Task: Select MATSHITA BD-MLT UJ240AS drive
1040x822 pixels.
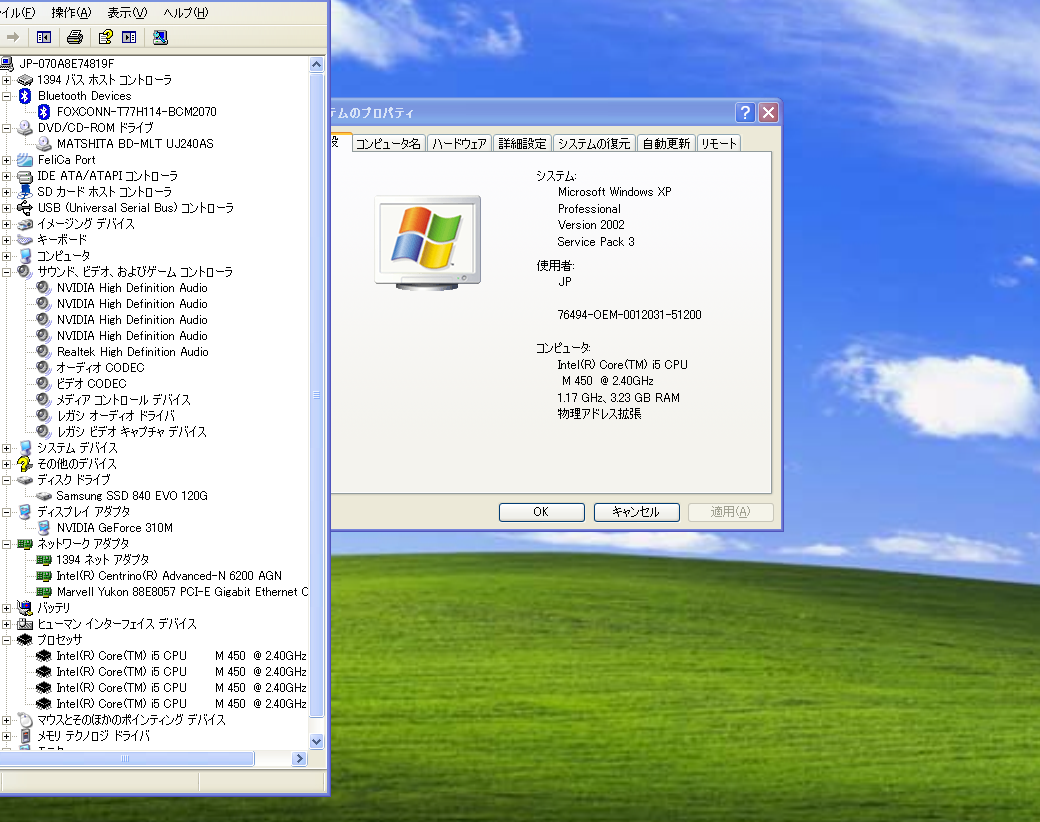Action: (x=135, y=144)
